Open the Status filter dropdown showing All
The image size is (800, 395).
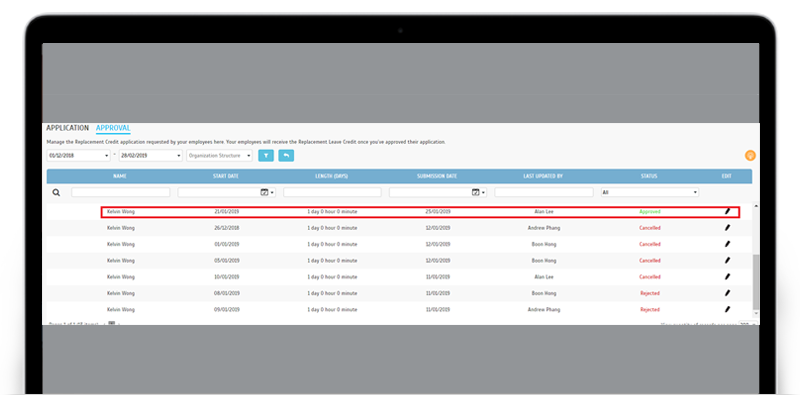pos(649,192)
